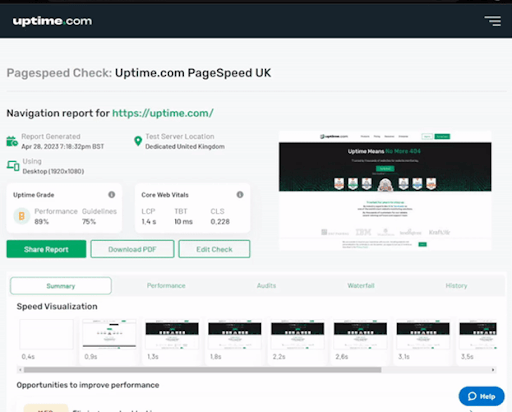Click the Guidelines score 75%
The image size is (512, 412).
tap(89, 222)
